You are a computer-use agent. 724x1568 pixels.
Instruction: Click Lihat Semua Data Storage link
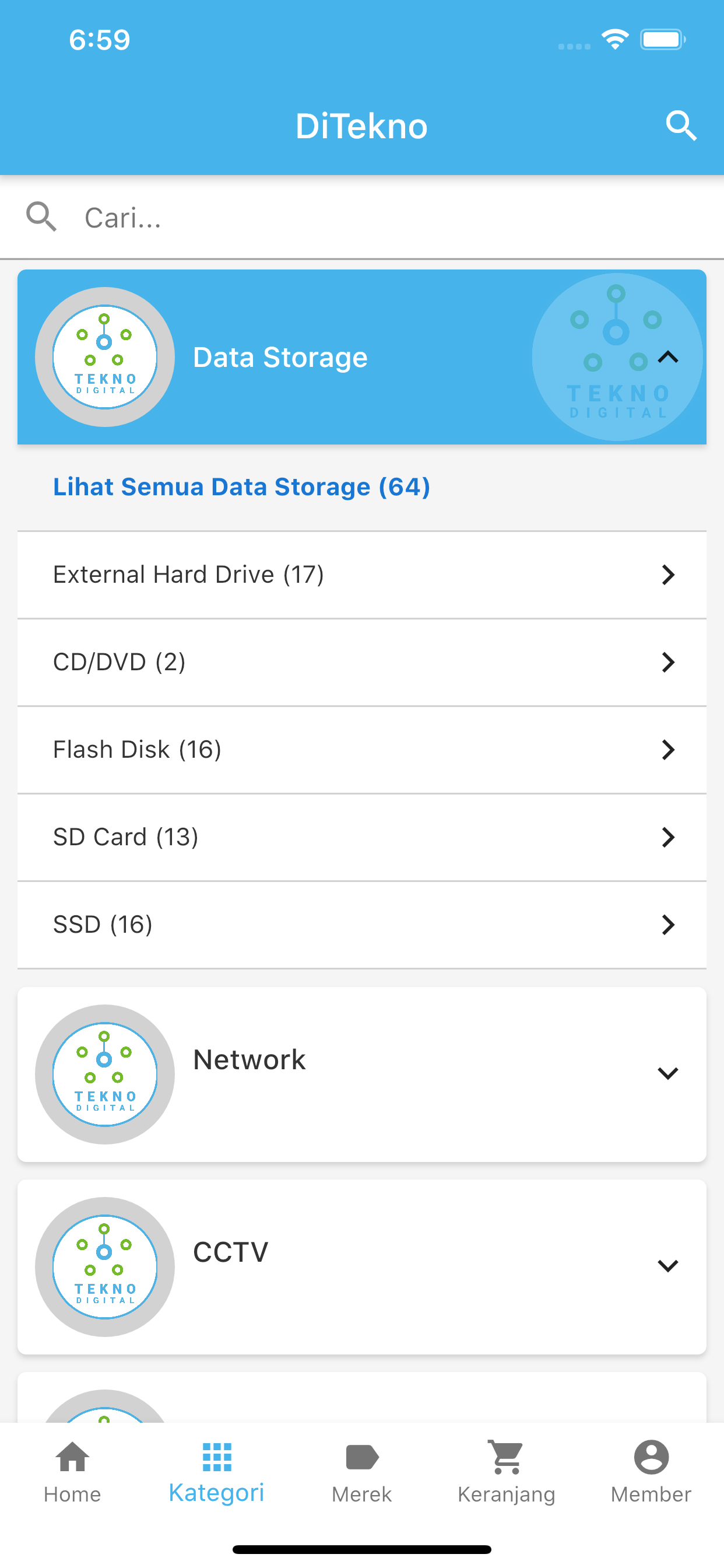[241, 487]
